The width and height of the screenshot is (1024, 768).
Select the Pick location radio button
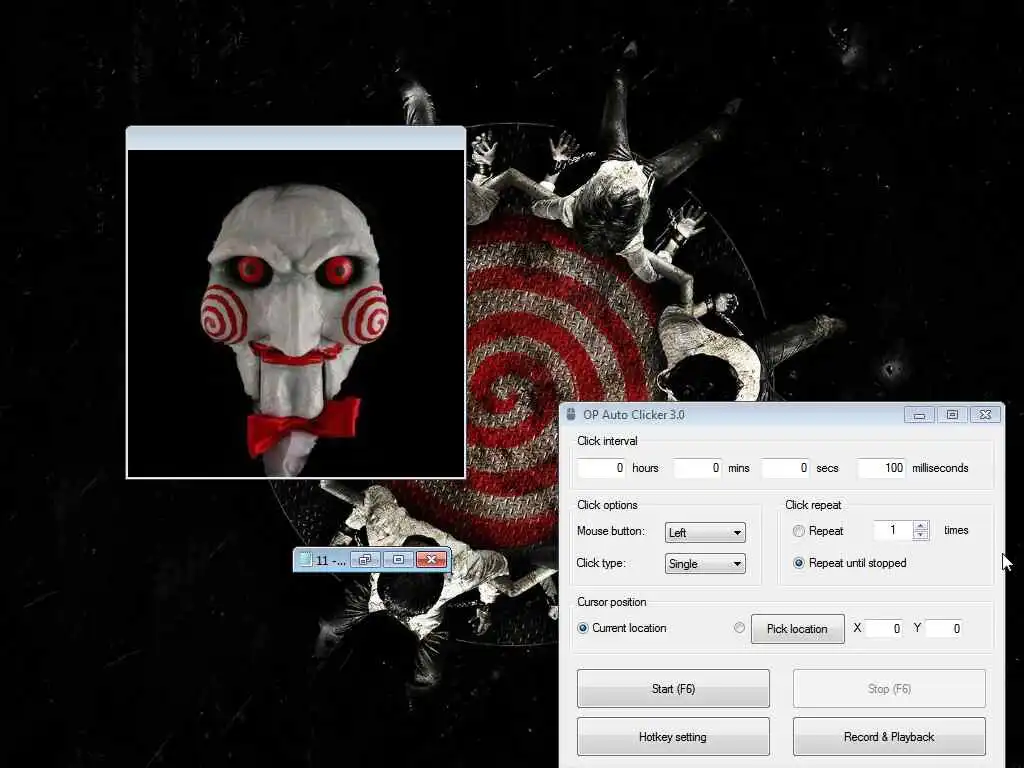click(x=739, y=628)
